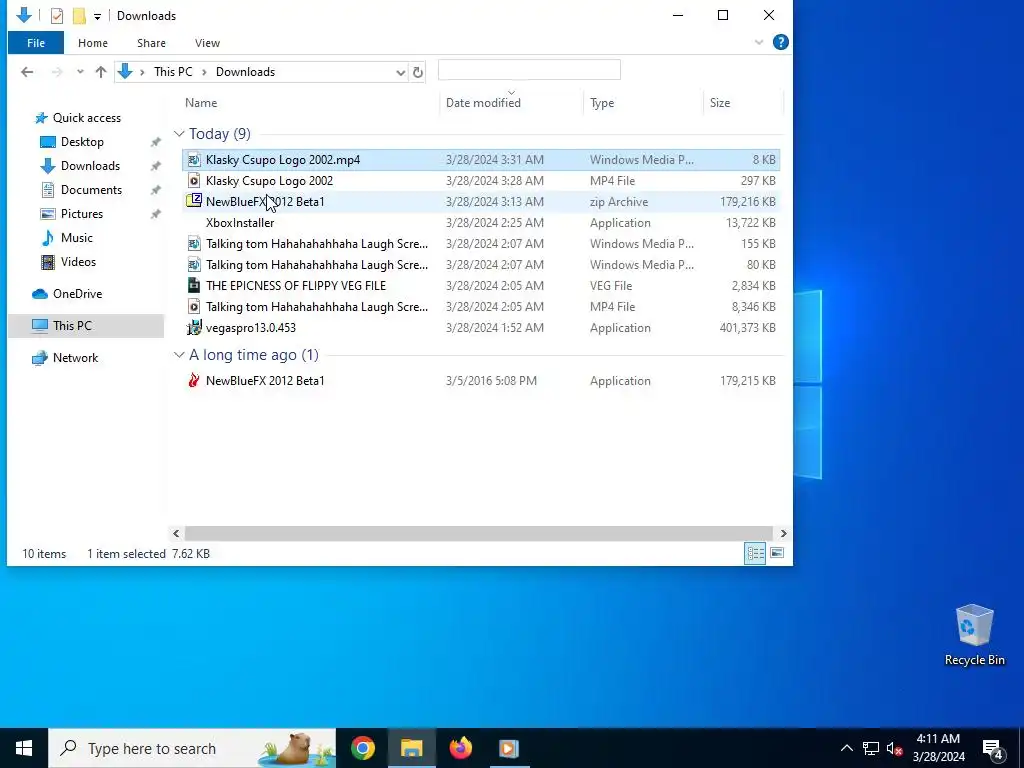The height and width of the screenshot is (768, 1024).
Task: Sort by the Size column header
Action: (720, 103)
